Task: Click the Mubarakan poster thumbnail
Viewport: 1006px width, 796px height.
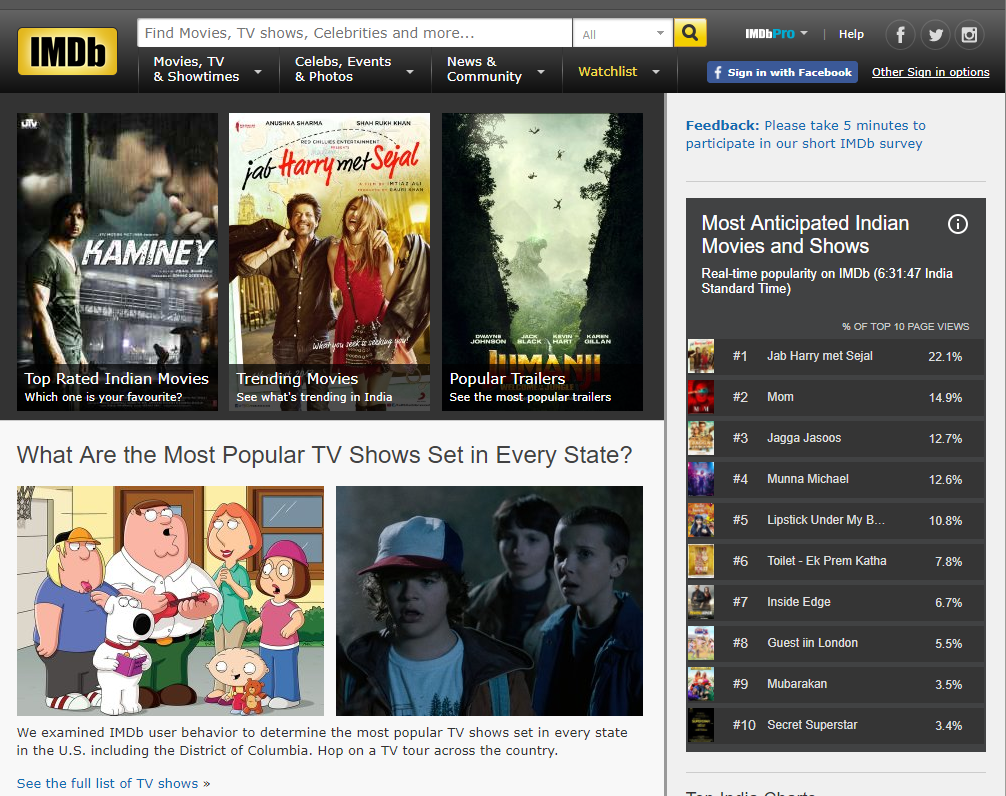Action: pos(701,684)
